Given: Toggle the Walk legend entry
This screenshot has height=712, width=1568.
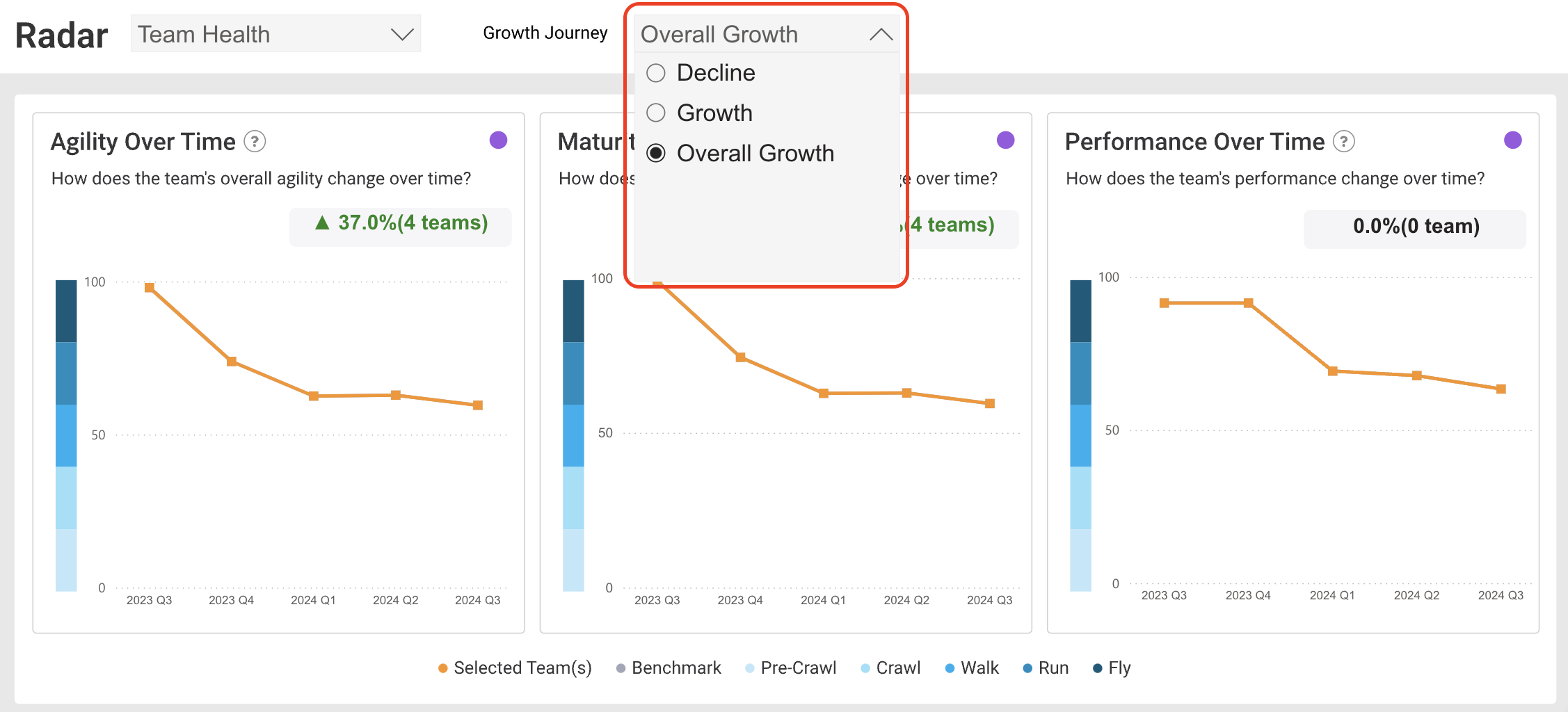Looking at the screenshot, I should (x=972, y=668).
